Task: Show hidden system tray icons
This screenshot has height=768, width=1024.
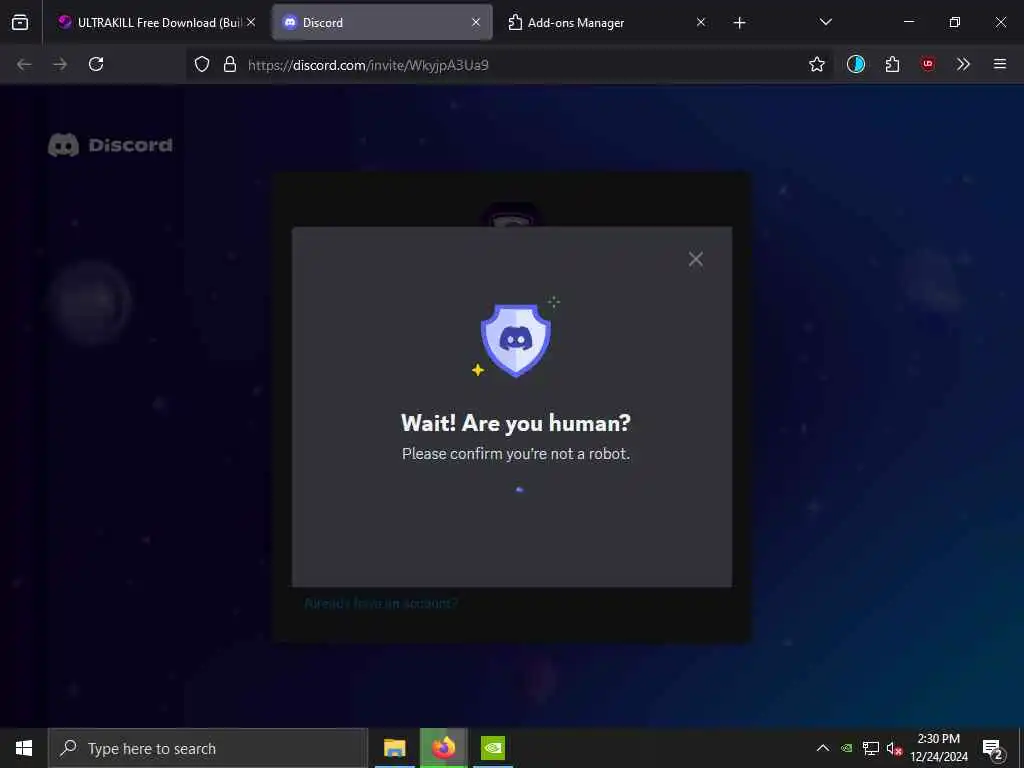Action: [x=823, y=748]
